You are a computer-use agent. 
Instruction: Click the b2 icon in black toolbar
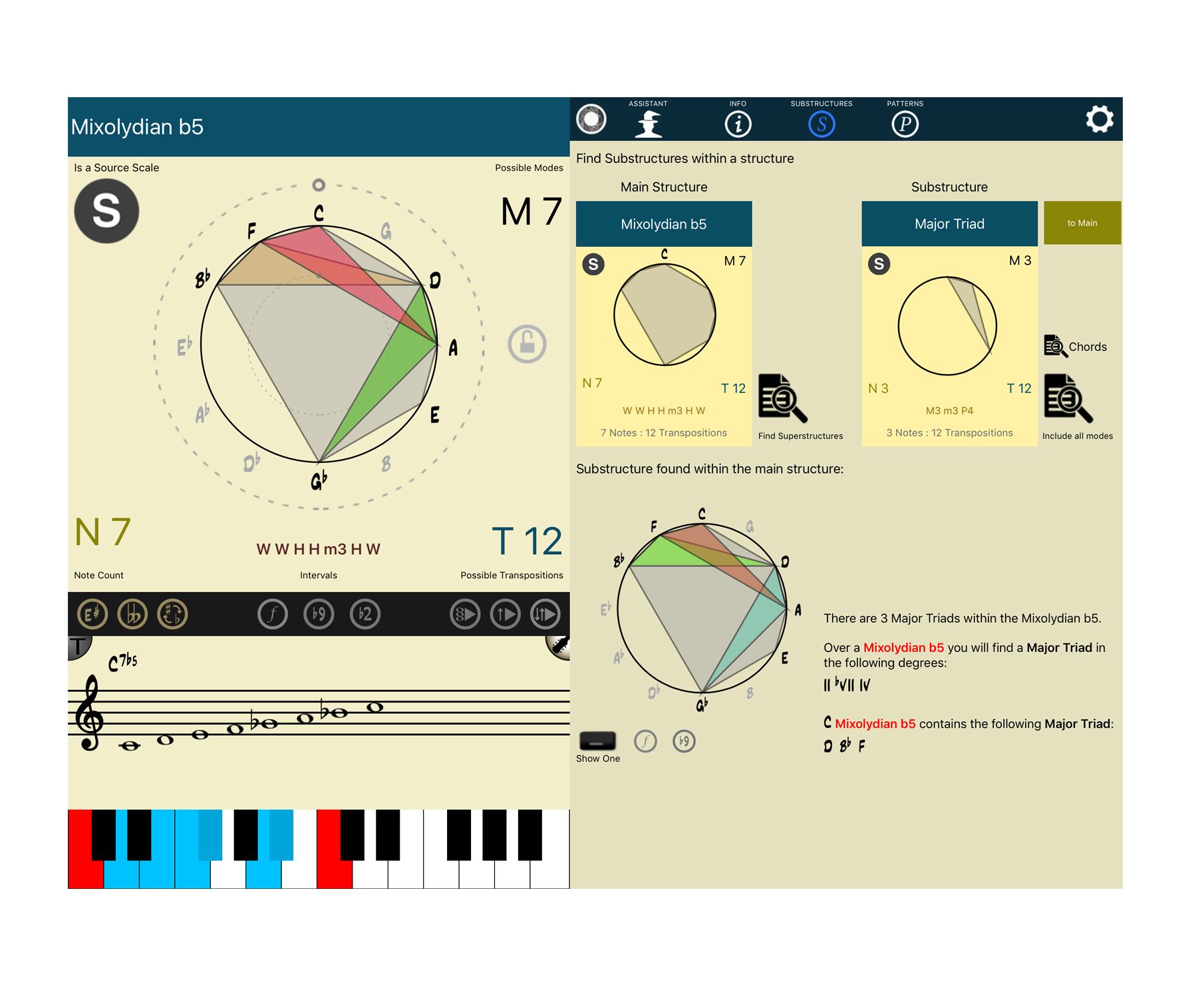pos(365,614)
